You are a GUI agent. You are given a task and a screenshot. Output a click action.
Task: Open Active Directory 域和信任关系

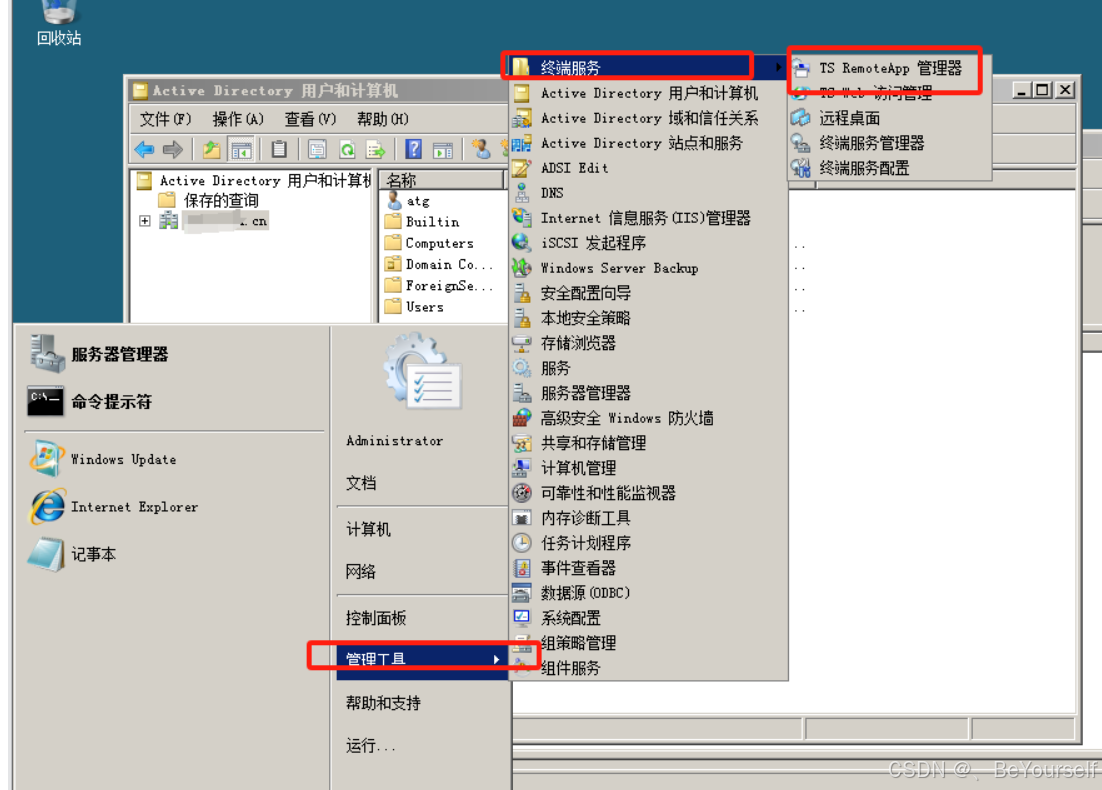647,118
